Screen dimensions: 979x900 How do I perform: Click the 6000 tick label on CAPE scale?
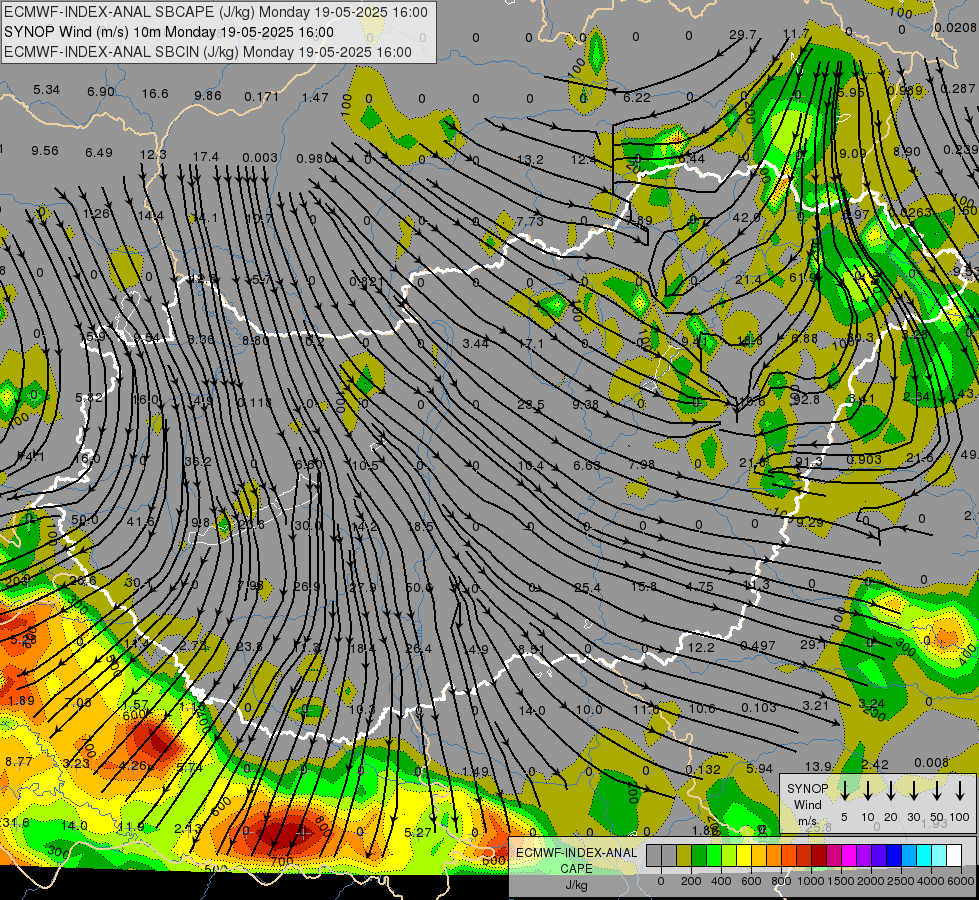tap(960, 881)
